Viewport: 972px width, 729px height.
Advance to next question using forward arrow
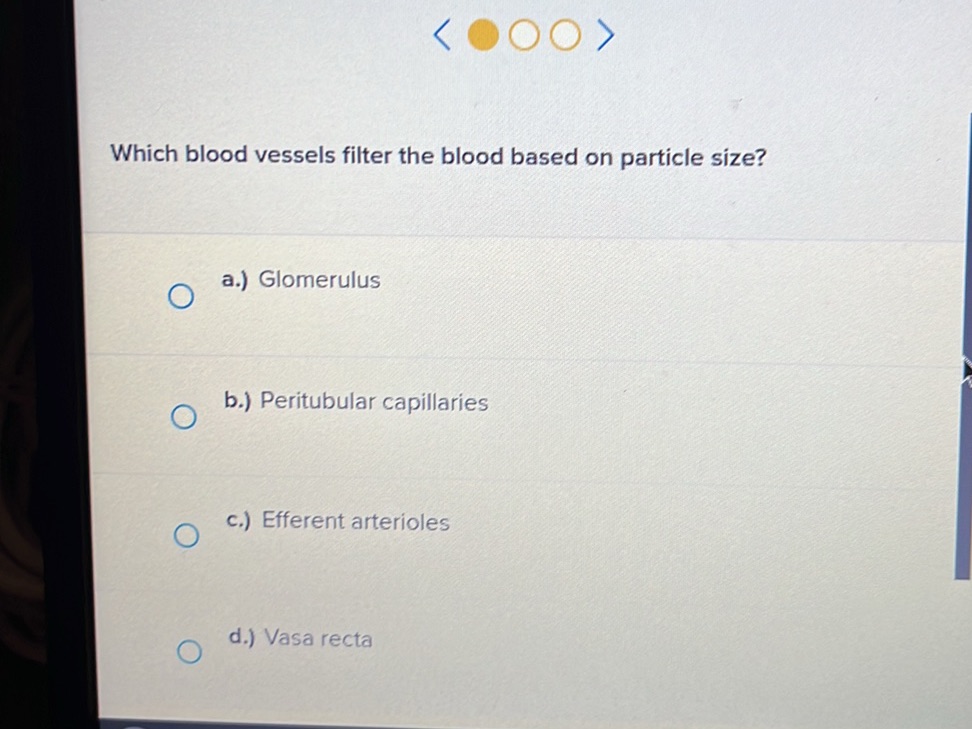pos(607,35)
